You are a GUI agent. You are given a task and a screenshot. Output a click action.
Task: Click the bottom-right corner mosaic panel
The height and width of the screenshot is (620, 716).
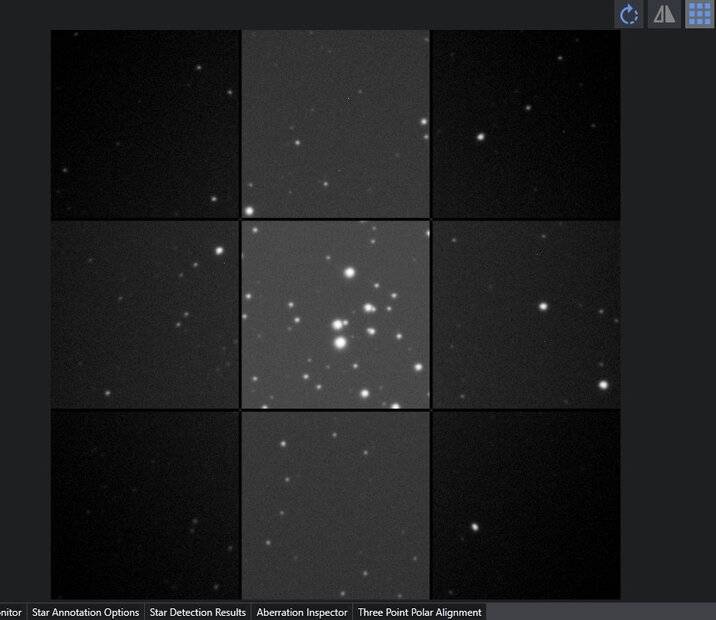tap(526, 505)
